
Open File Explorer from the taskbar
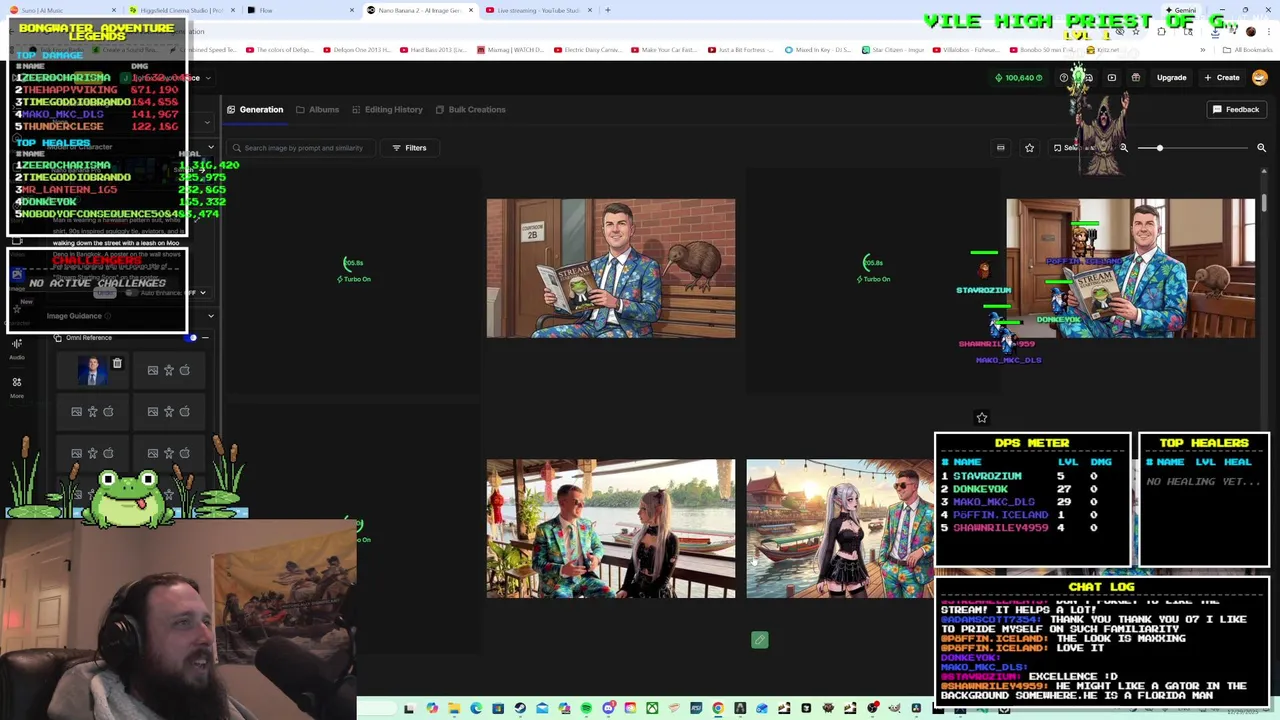(x=454, y=708)
